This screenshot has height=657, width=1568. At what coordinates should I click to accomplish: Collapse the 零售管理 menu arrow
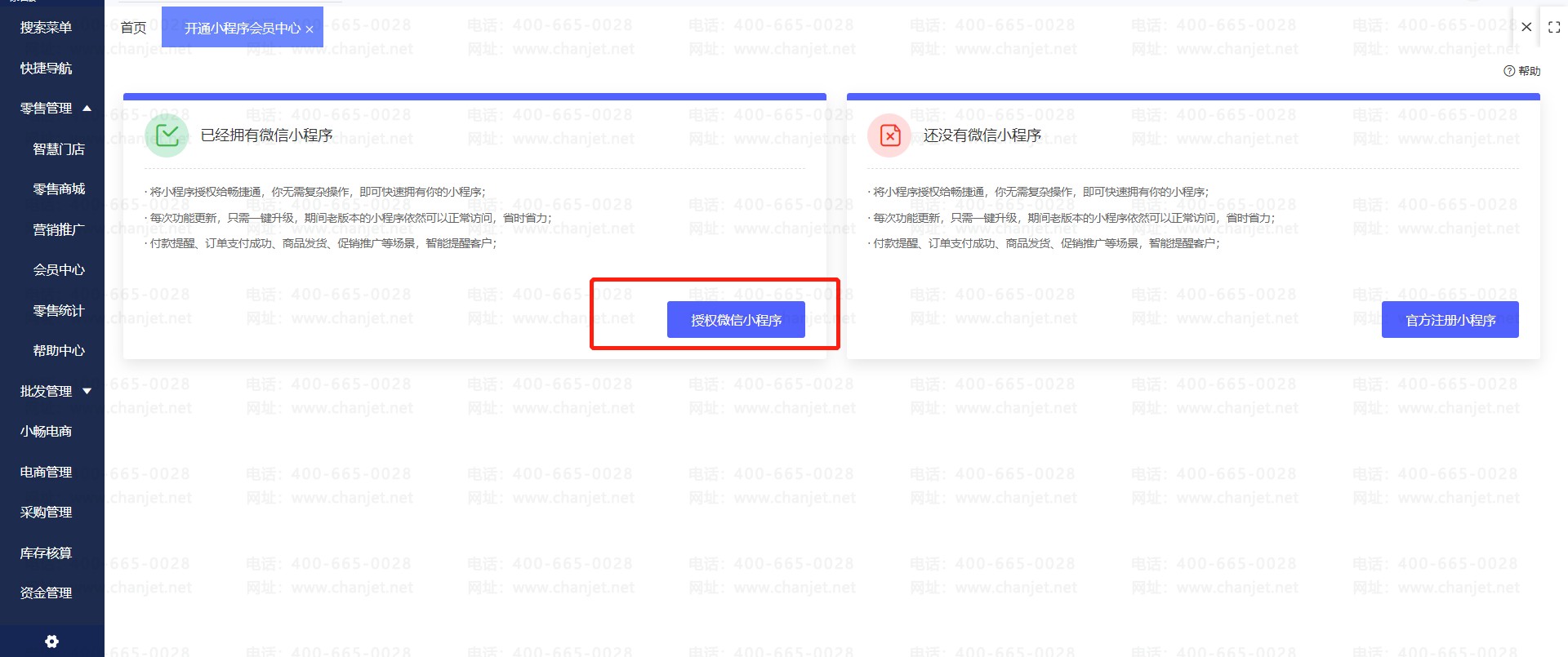point(87,108)
